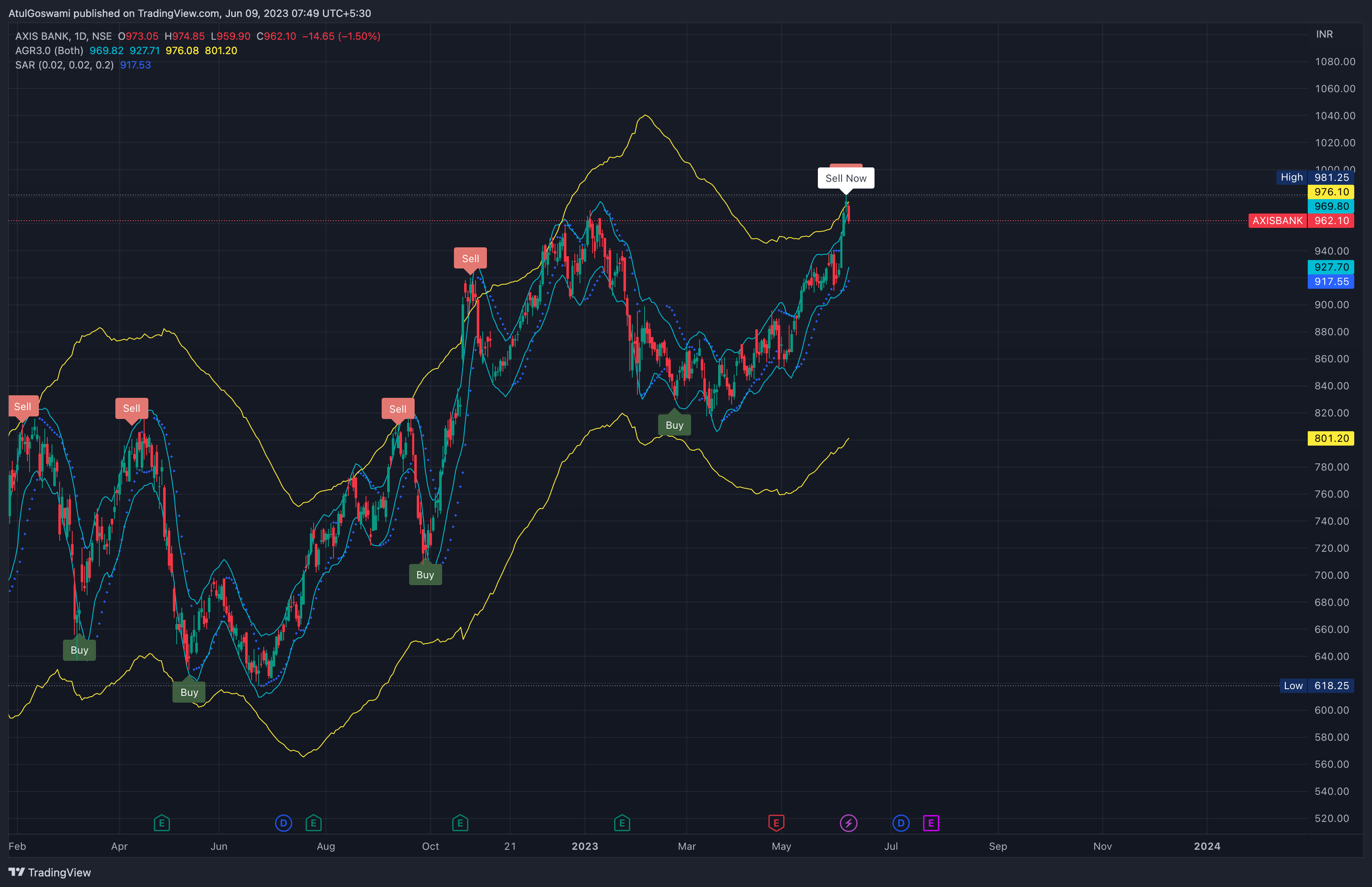The width and height of the screenshot is (1372, 887).
Task: Click the blue 917.55 SAR price label
Action: tap(1331, 282)
